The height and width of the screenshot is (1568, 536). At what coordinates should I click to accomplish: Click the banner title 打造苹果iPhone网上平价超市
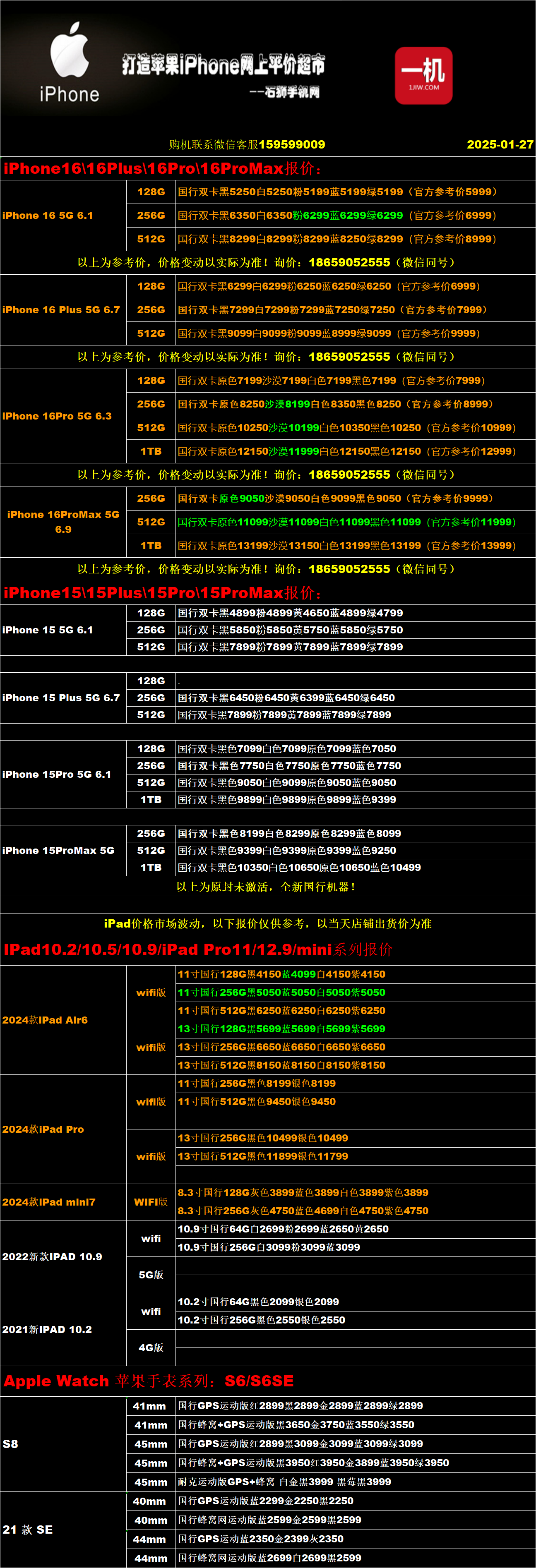pyautogui.click(x=224, y=64)
